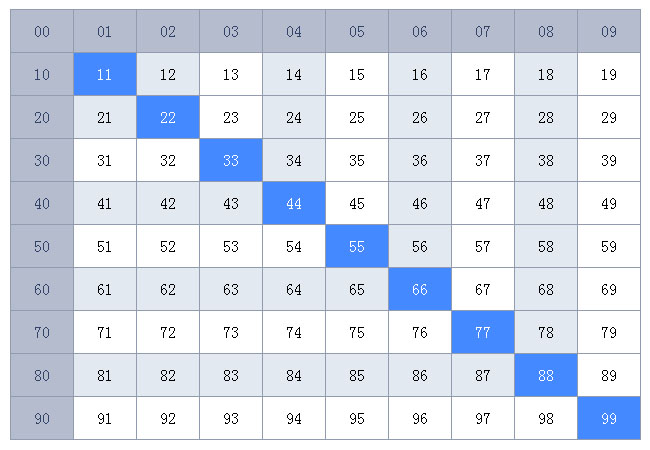Select column header 05

(x=357, y=32)
